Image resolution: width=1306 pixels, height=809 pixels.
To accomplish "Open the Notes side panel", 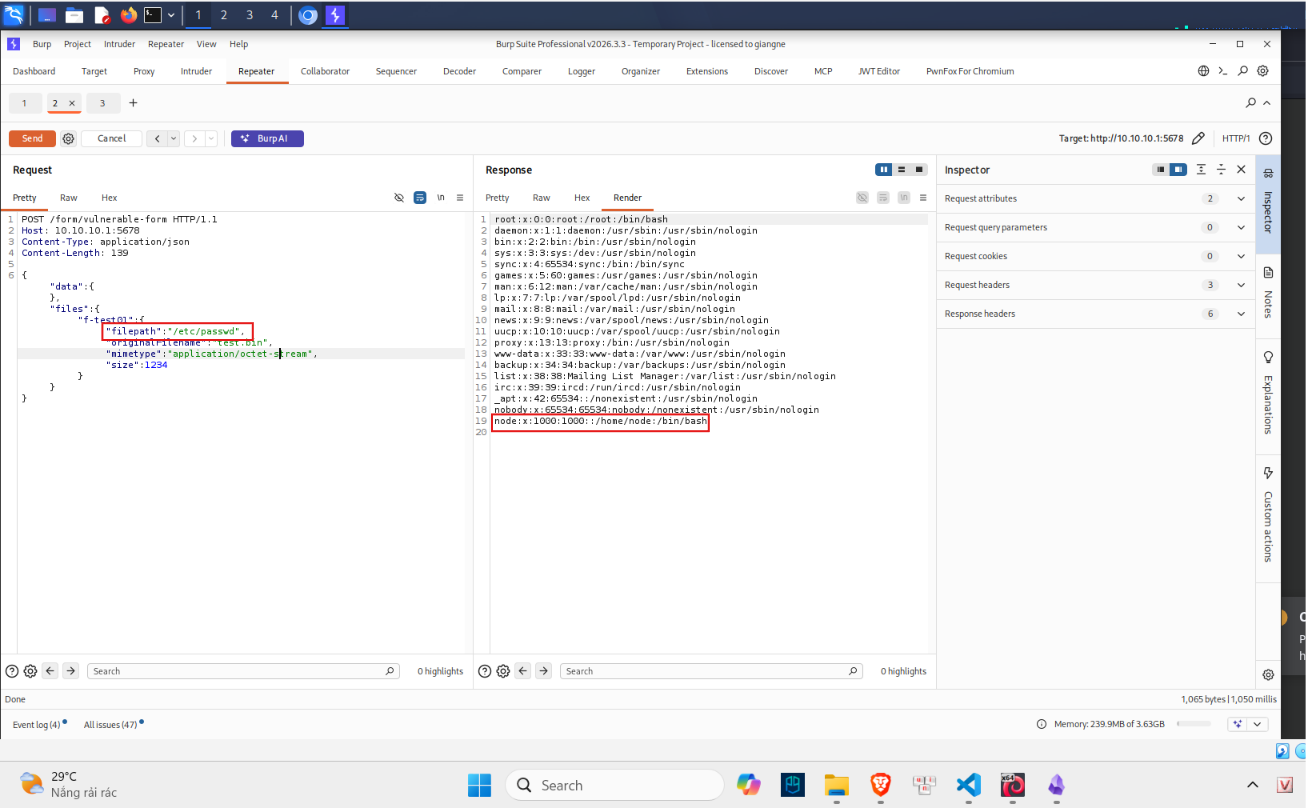I will point(1268,294).
